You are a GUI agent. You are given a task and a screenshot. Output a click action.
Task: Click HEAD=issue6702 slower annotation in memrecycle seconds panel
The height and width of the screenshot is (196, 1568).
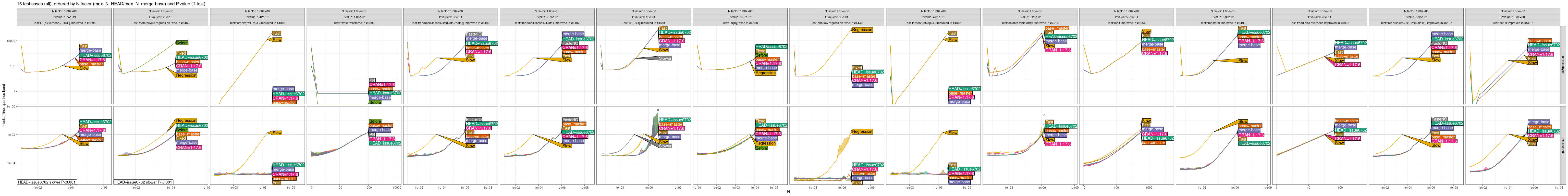point(144,182)
